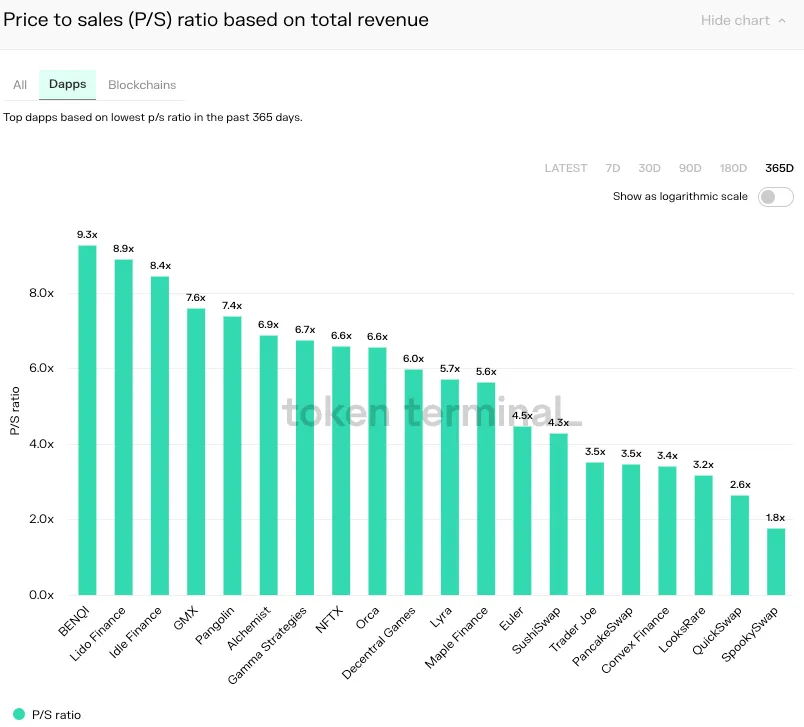Click the QuickSwap bar at 2.6x
The width and height of the screenshot is (804, 727).
coord(740,545)
